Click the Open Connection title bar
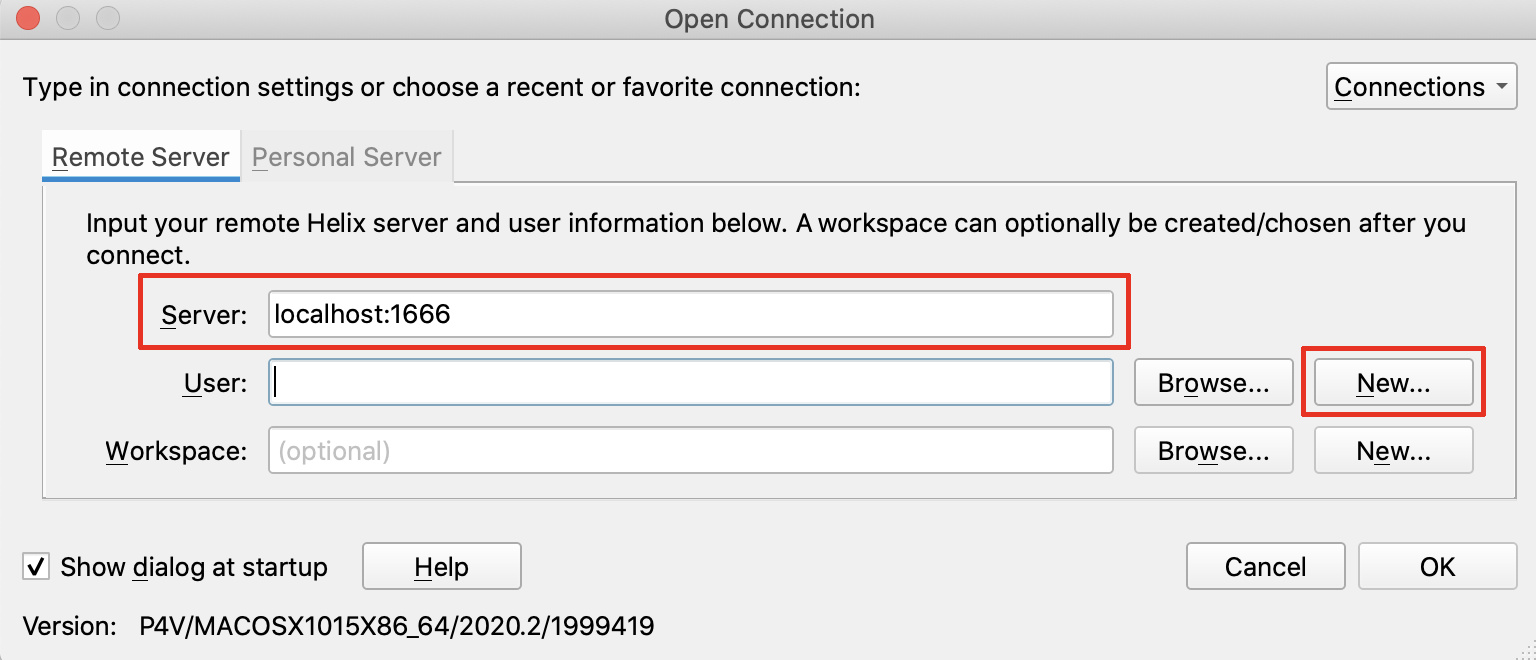The image size is (1536, 660). point(768,18)
